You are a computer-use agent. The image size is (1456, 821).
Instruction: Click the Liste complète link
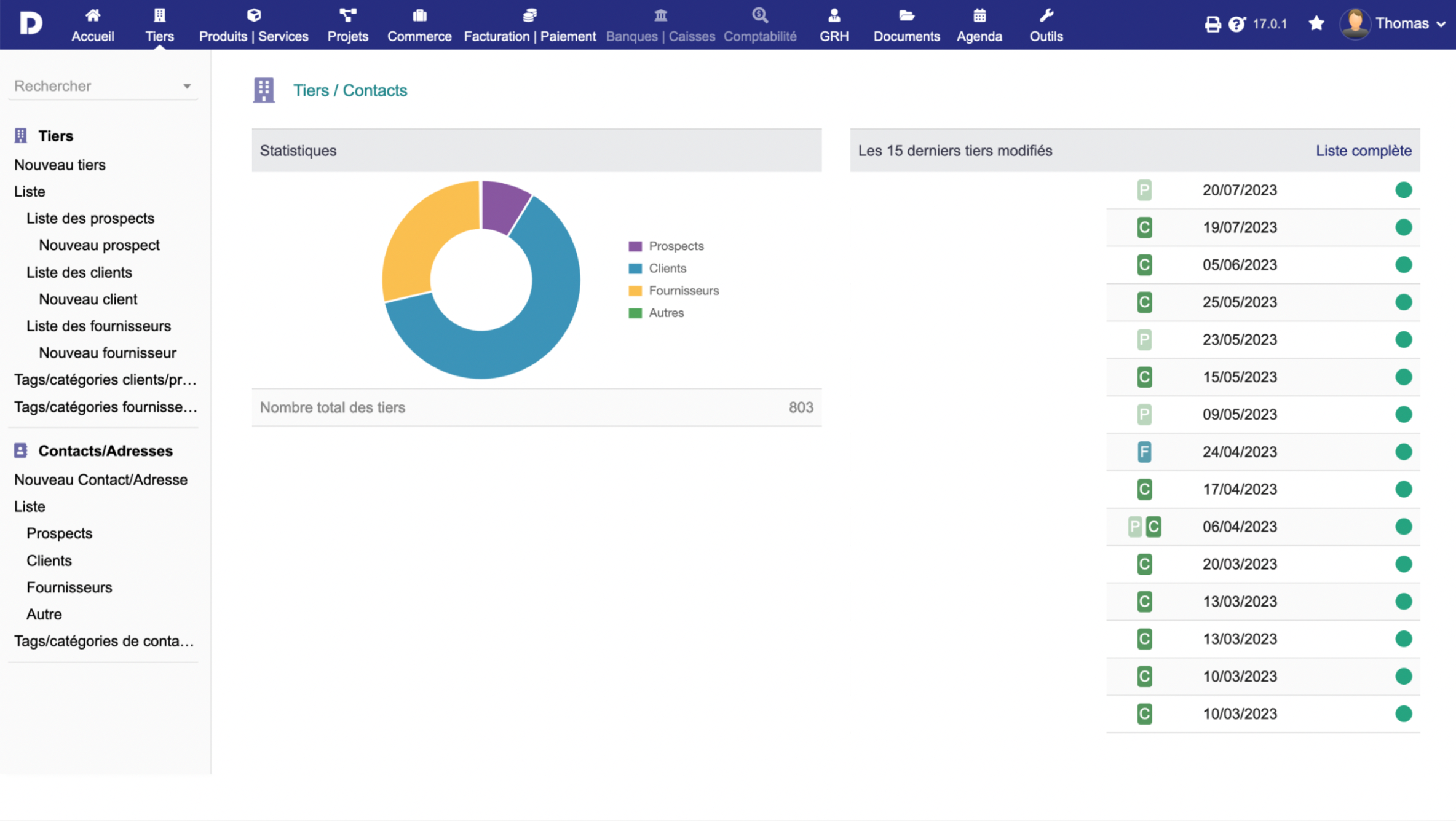(1363, 151)
